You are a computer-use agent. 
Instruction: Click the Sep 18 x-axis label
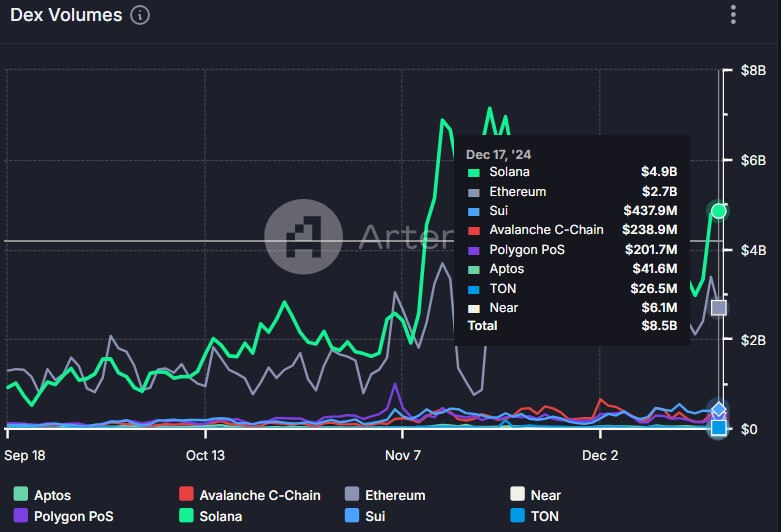25,455
